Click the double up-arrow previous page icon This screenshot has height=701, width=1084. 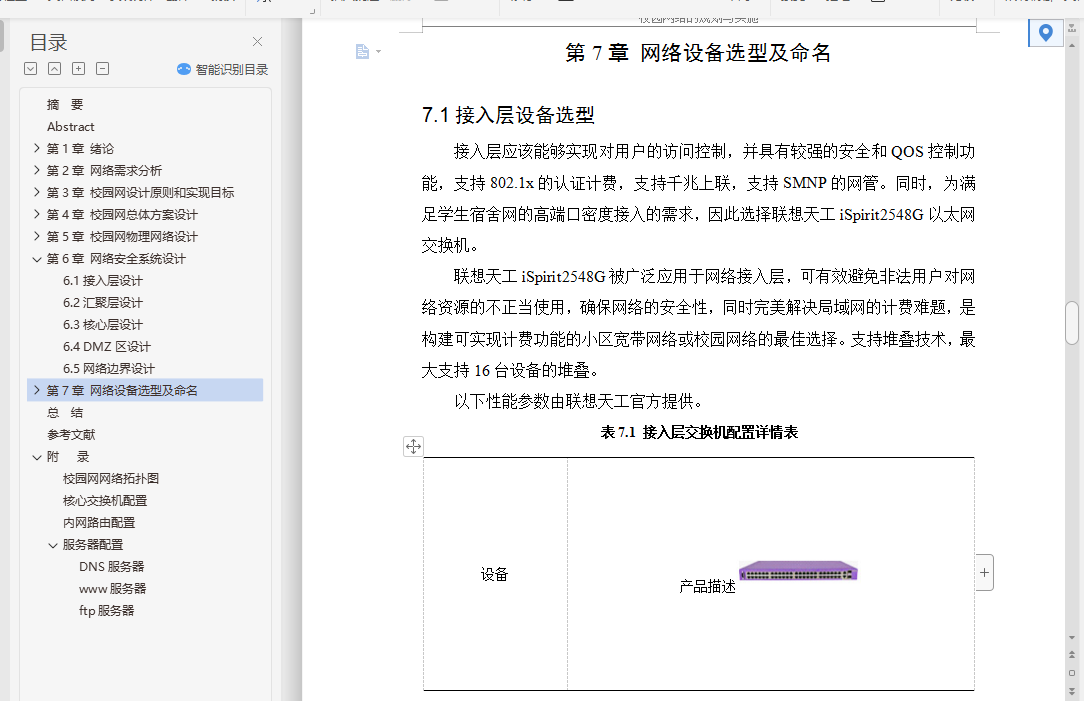click(x=1072, y=655)
